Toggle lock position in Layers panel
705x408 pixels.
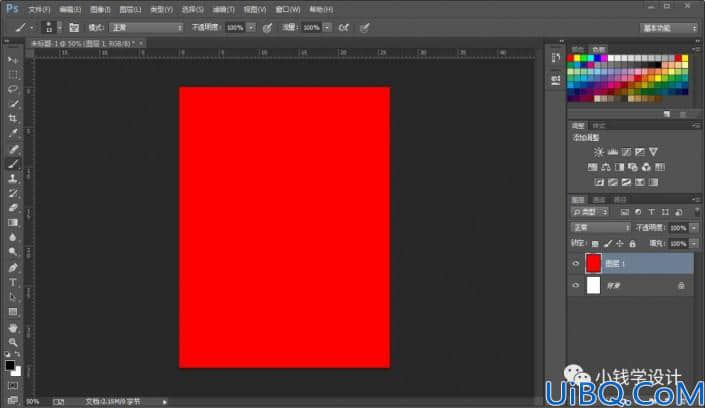click(620, 244)
